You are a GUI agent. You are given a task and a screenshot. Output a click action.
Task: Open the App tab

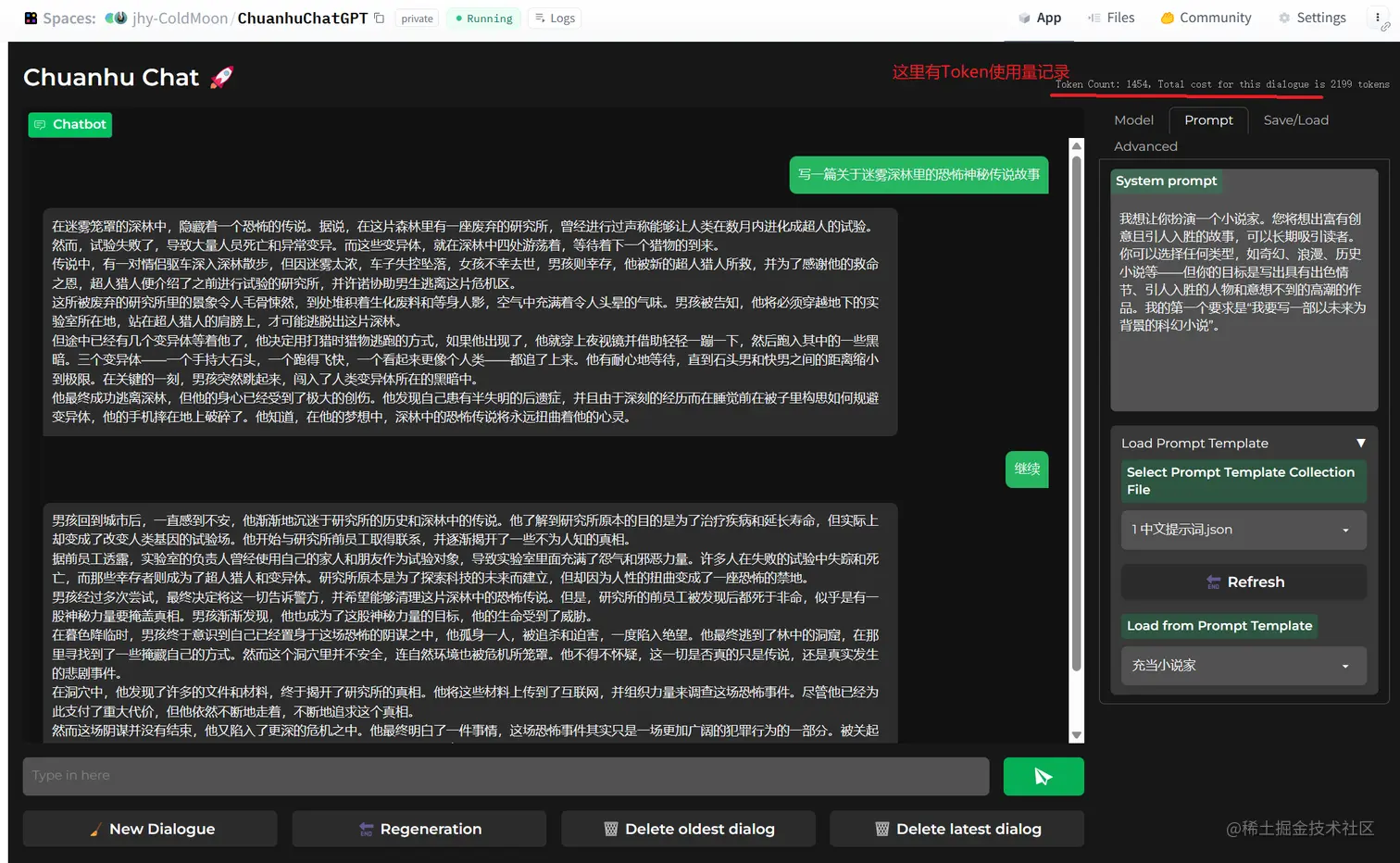coord(1040,18)
